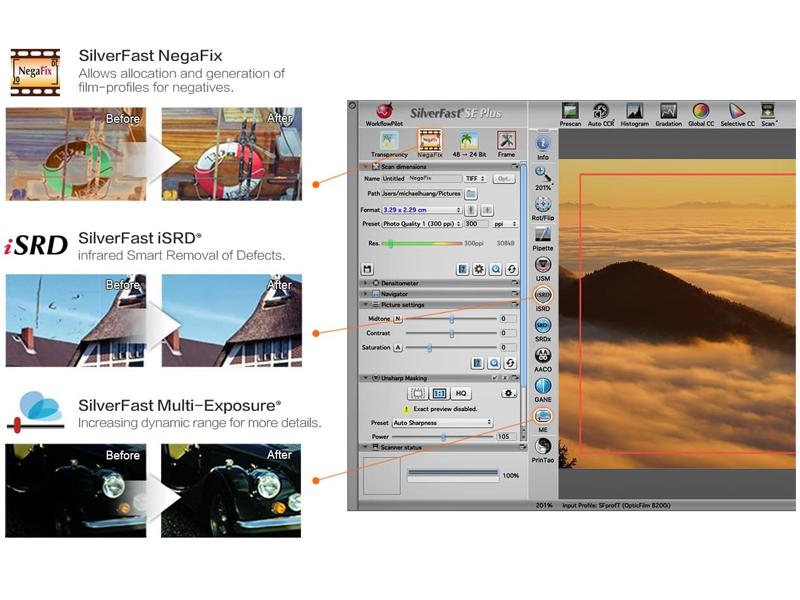This screenshot has width=800, height=600.
Task: Click the Power value field showing 105
Action: coord(507,437)
